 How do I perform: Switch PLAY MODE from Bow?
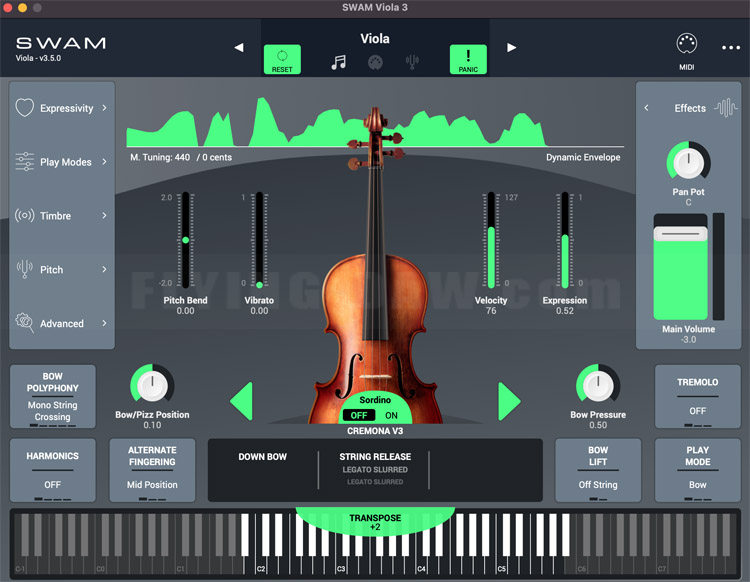click(697, 470)
